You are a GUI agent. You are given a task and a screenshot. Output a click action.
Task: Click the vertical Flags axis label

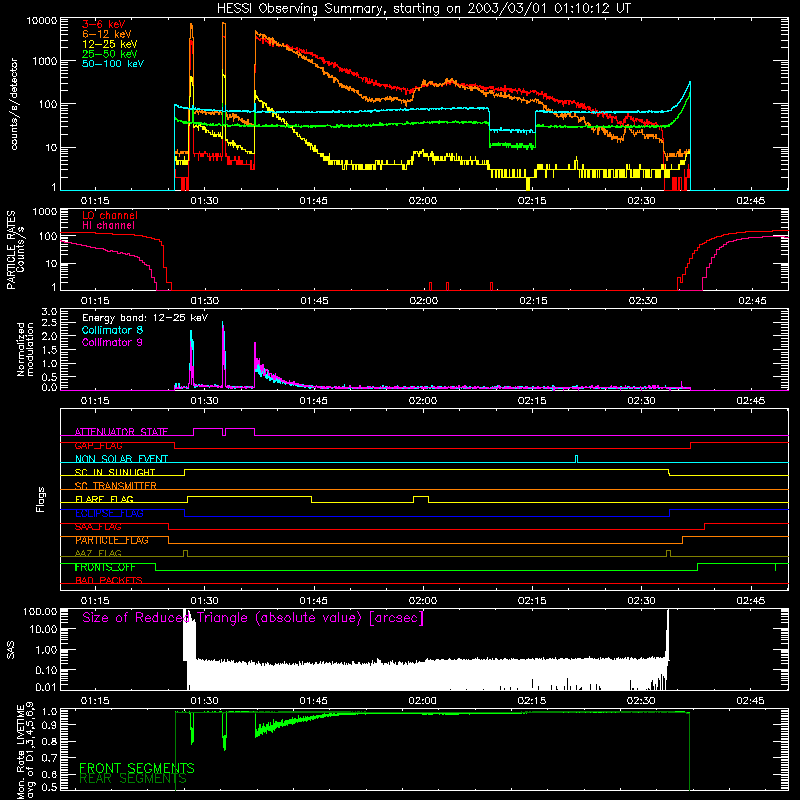click(x=41, y=499)
